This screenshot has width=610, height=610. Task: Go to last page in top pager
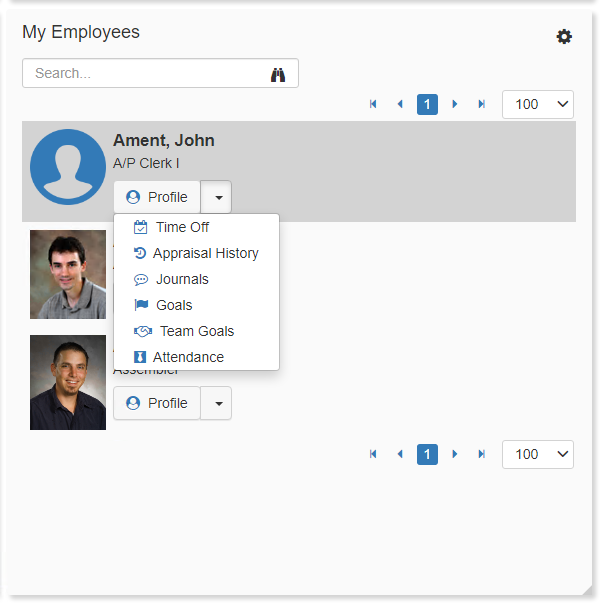(x=481, y=104)
